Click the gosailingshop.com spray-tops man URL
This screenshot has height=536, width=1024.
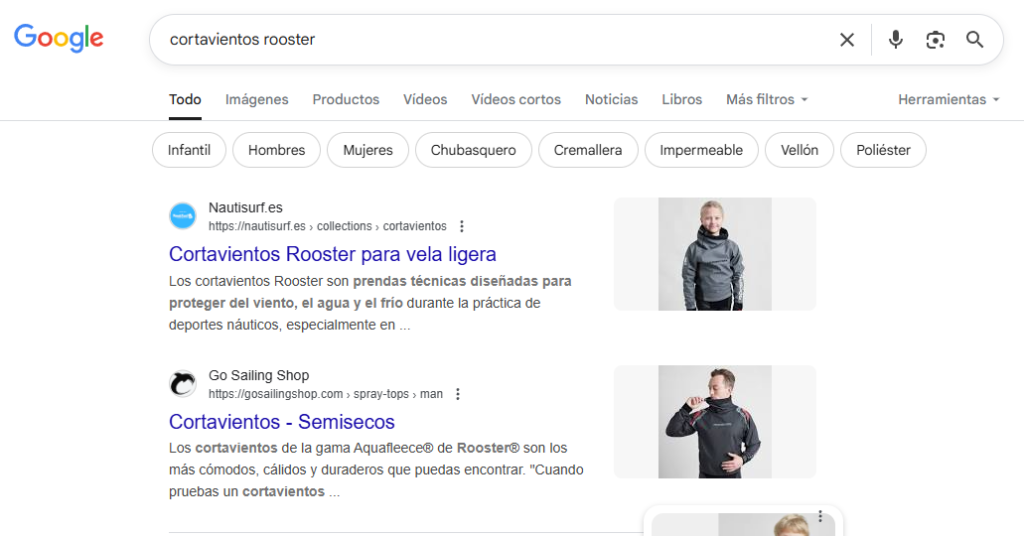(325, 394)
